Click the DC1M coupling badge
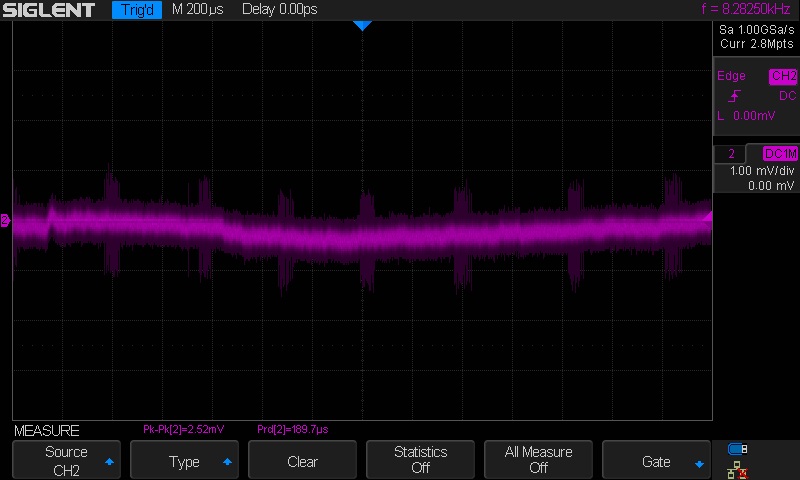800x480 pixels. [780, 154]
